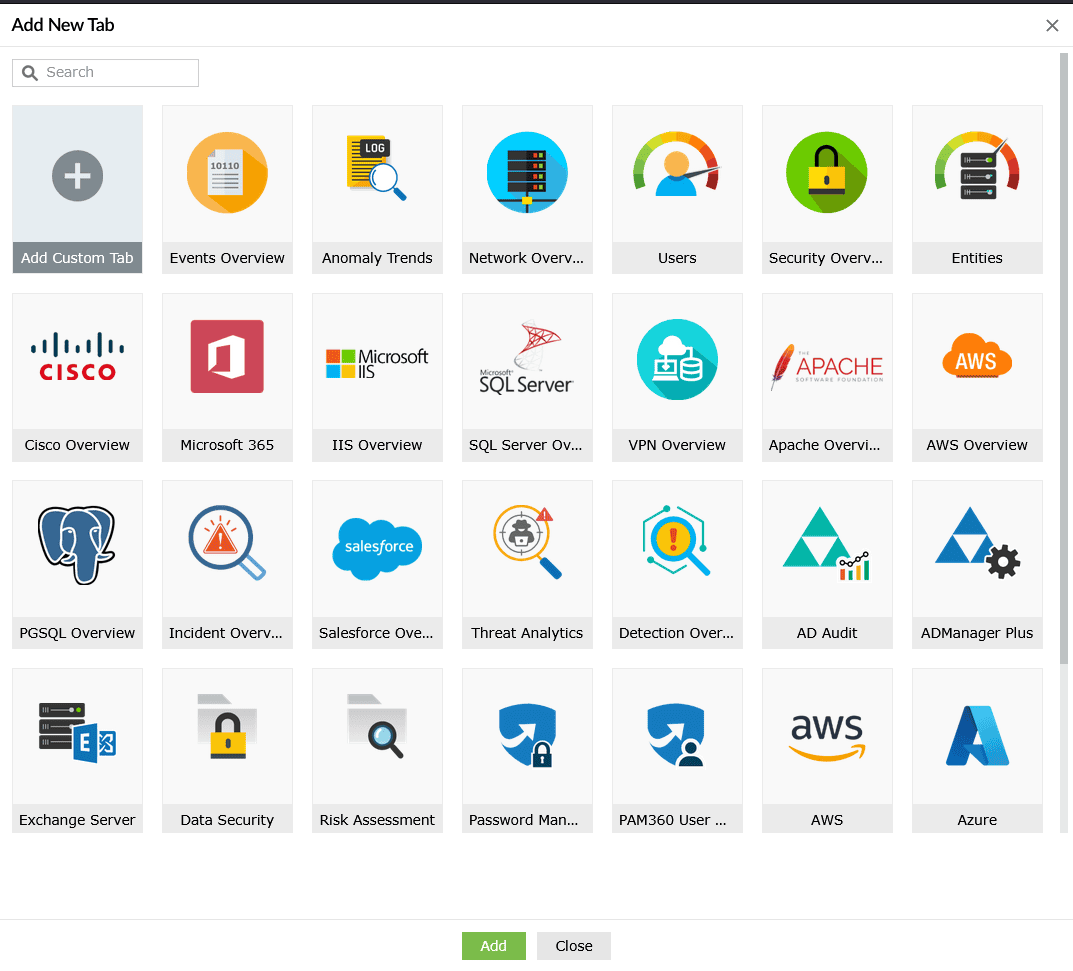Image resolution: width=1073 pixels, height=971 pixels.
Task: Choose the Users gauge icon
Action: point(677,164)
